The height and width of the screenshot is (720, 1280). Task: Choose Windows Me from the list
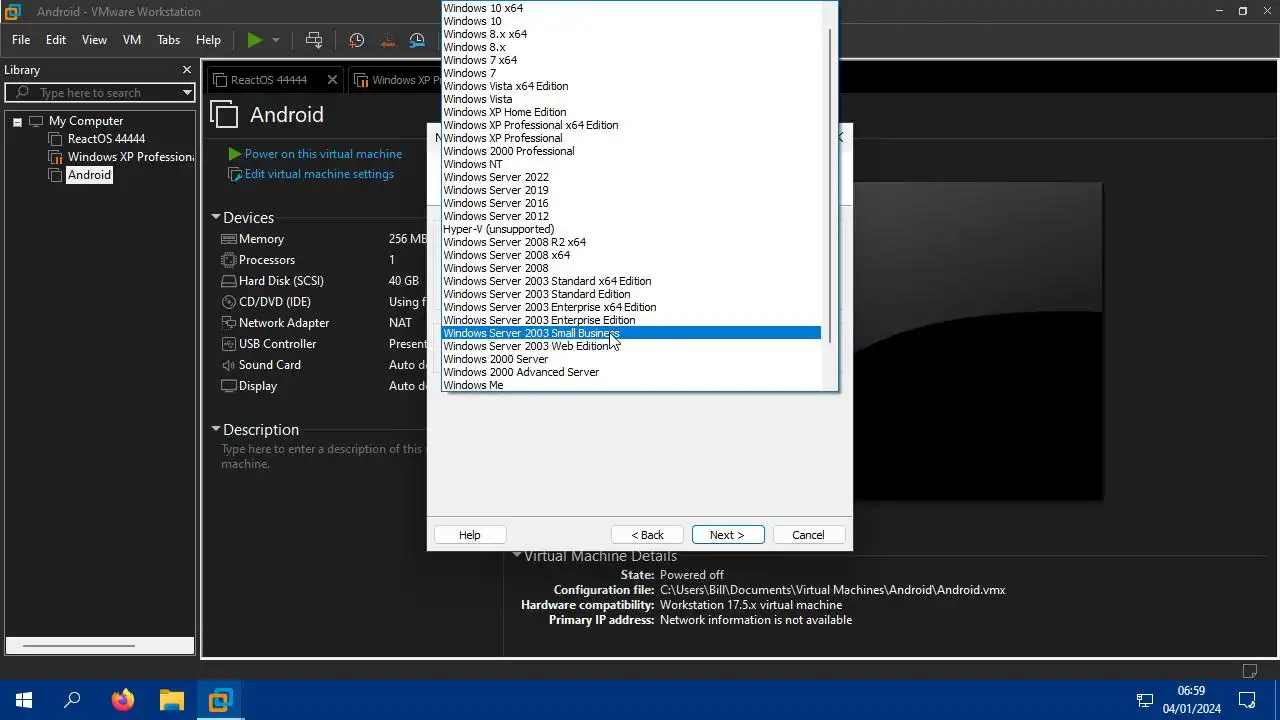[x=631, y=385]
